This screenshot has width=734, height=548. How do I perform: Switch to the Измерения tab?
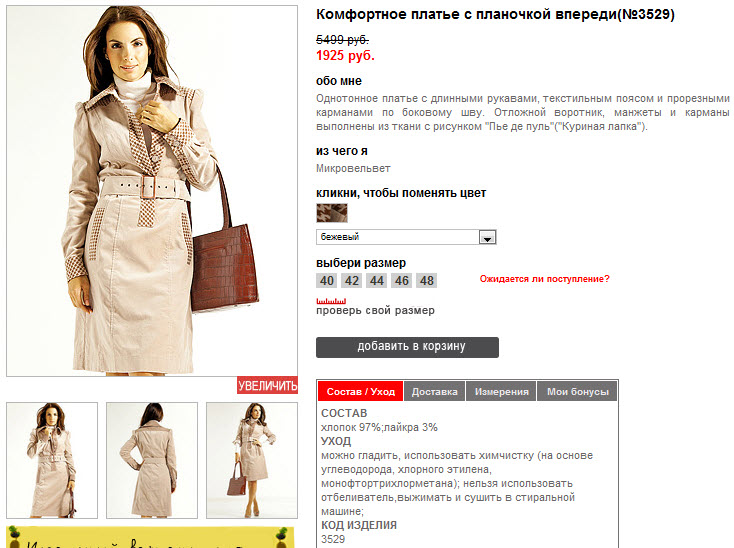501,392
